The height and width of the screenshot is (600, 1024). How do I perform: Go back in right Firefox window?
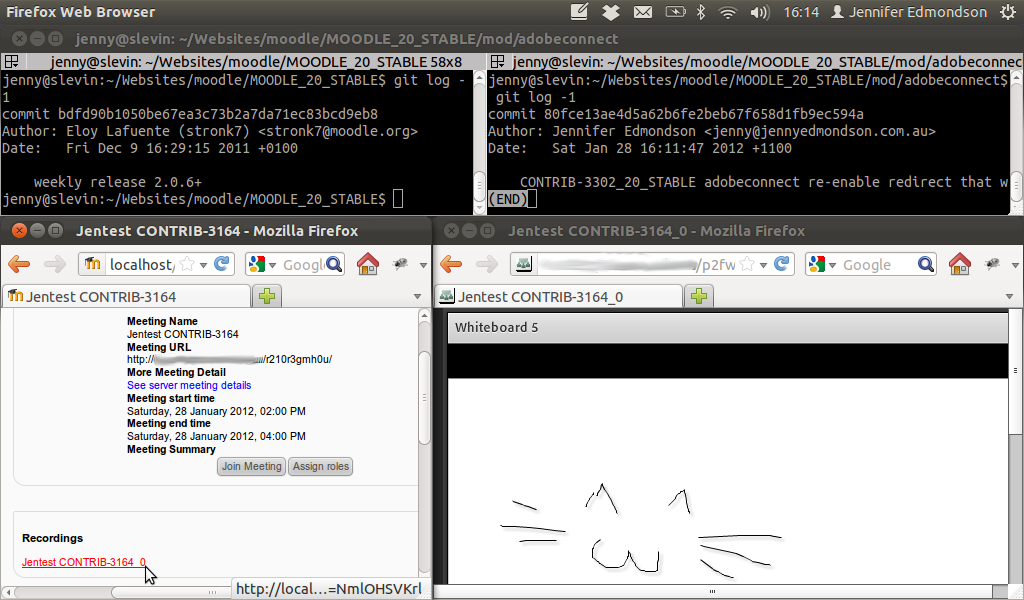(451, 264)
